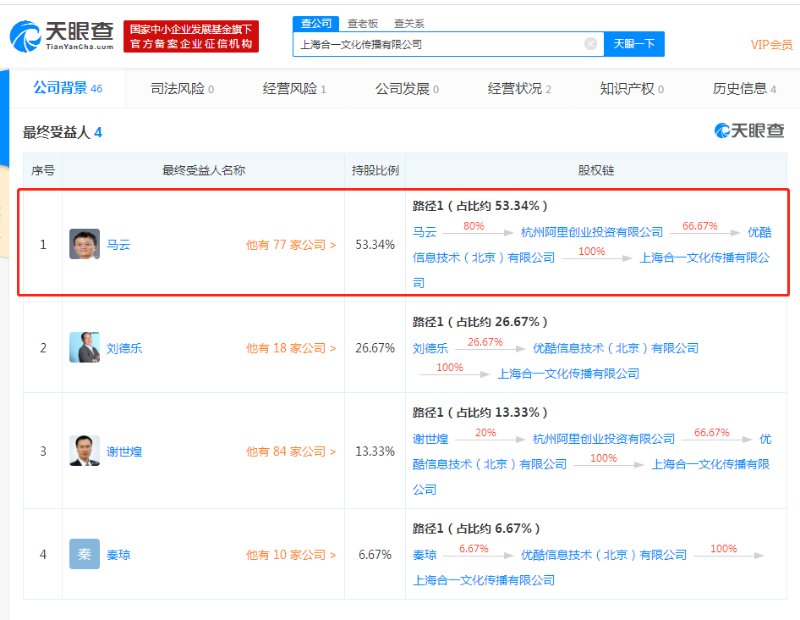This screenshot has width=800, height=620.
Task: Click the 53.34% shareholding cell
Action: point(375,244)
